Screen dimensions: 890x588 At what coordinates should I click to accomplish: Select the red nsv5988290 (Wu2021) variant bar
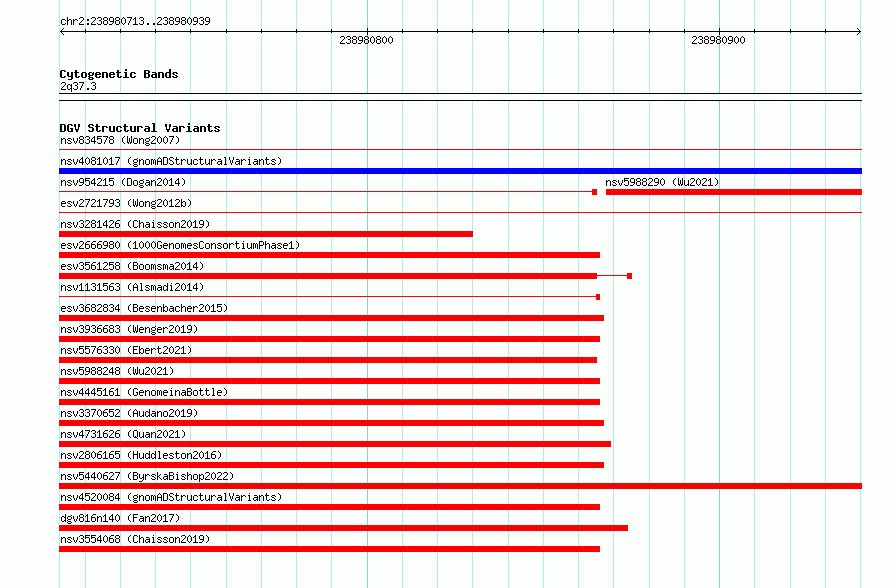click(x=734, y=192)
